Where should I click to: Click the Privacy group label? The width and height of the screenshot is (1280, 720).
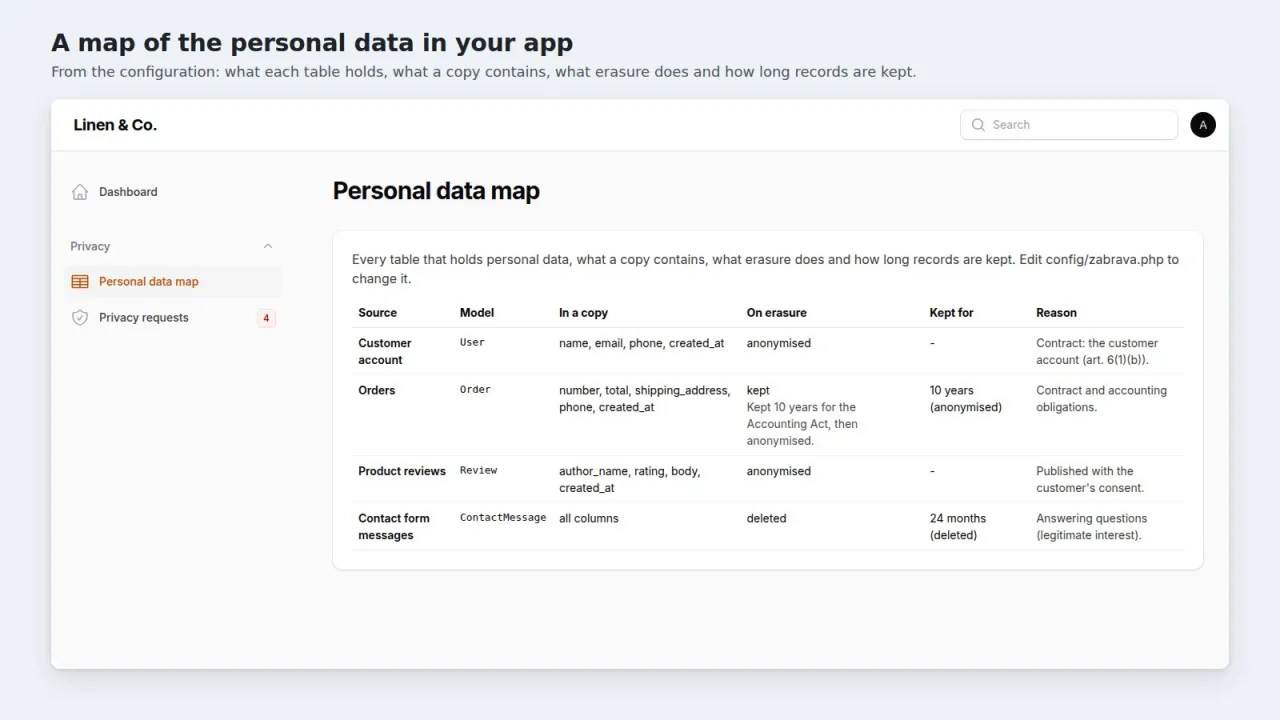pos(90,246)
